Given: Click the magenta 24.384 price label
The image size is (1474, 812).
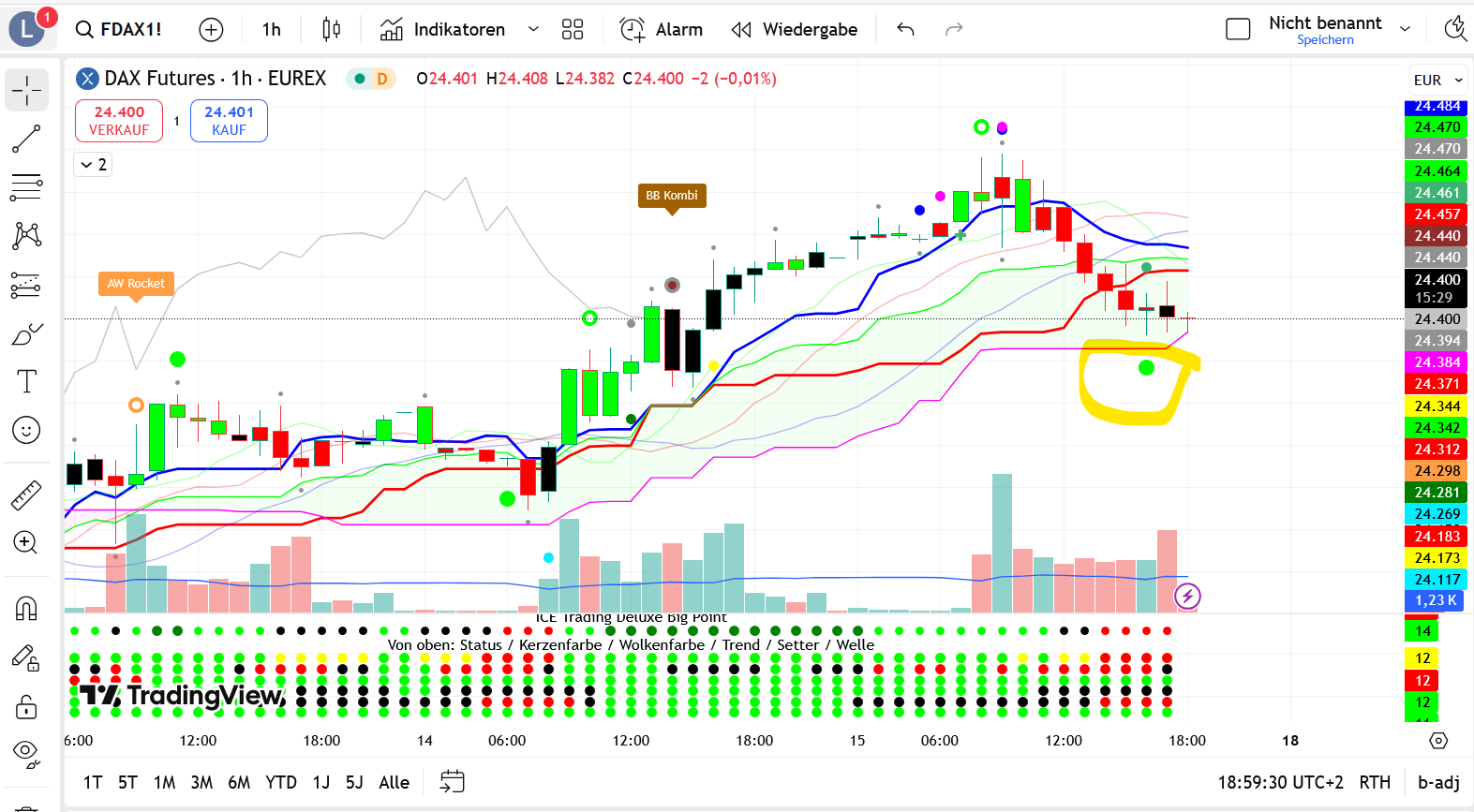Looking at the screenshot, I should tap(1436, 362).
